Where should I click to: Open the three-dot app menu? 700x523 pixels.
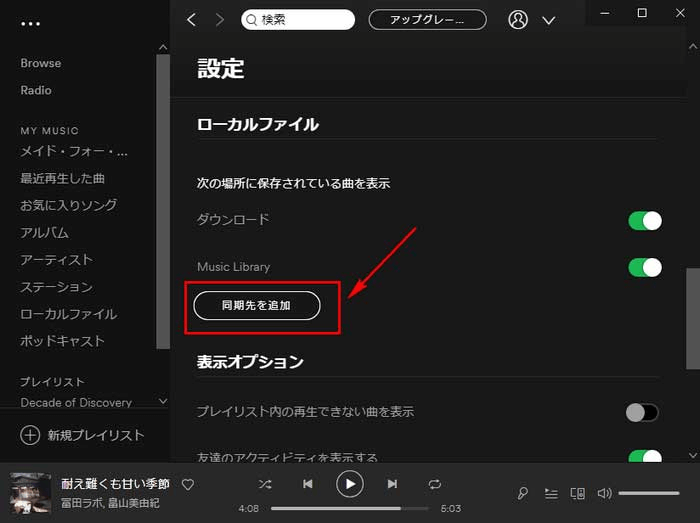pyautogui.click(x=30, y=24)
